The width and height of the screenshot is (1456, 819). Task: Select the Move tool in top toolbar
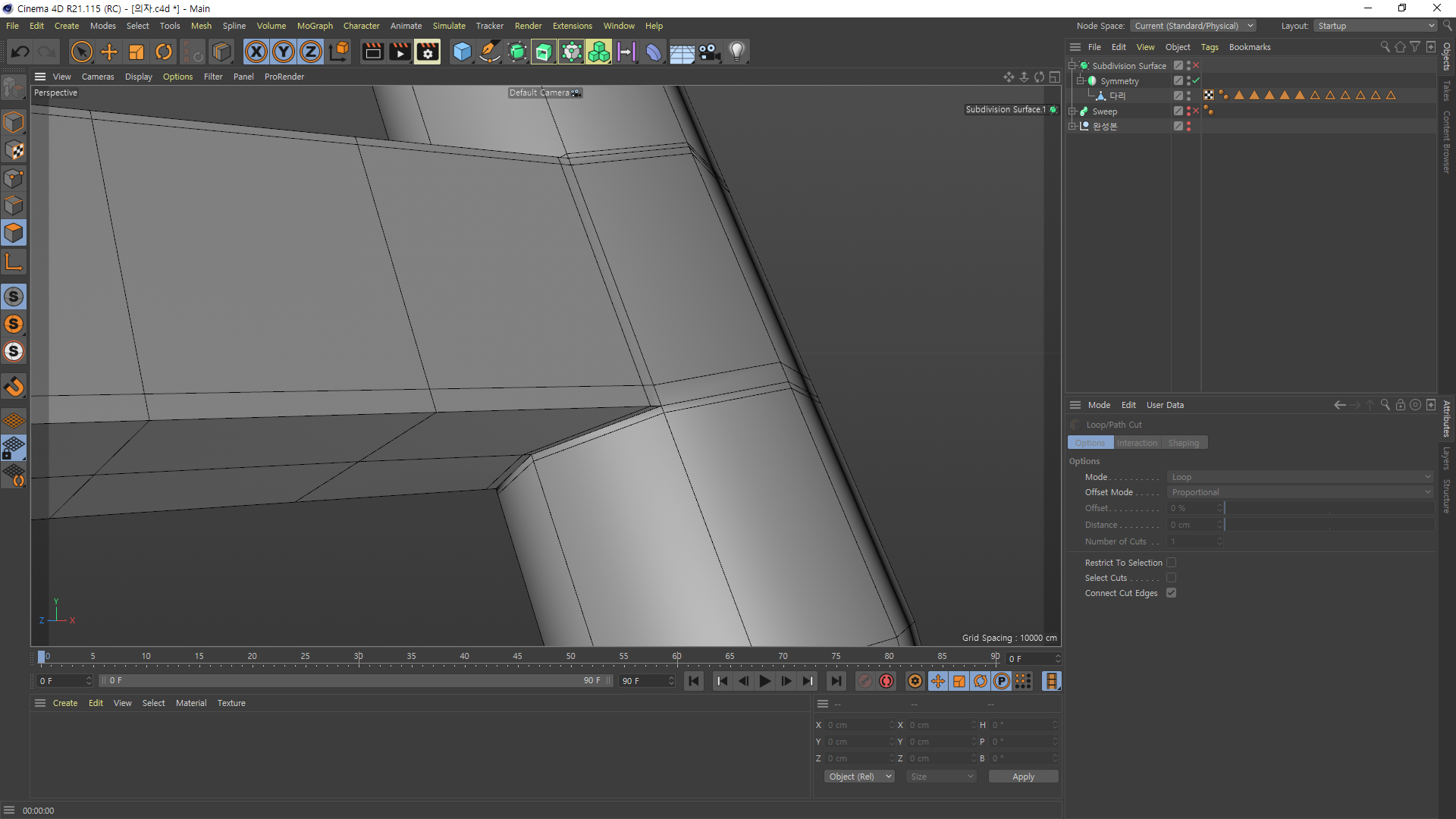tap(109, 52)
